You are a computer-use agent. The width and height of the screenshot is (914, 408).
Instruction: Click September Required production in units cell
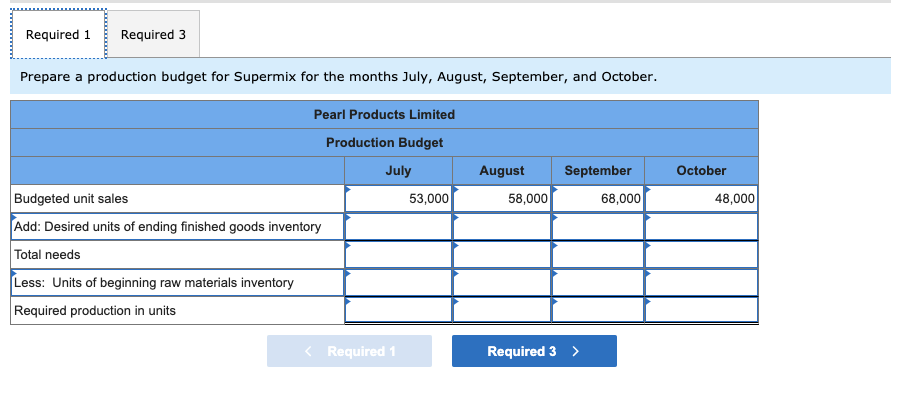[598, 310]
